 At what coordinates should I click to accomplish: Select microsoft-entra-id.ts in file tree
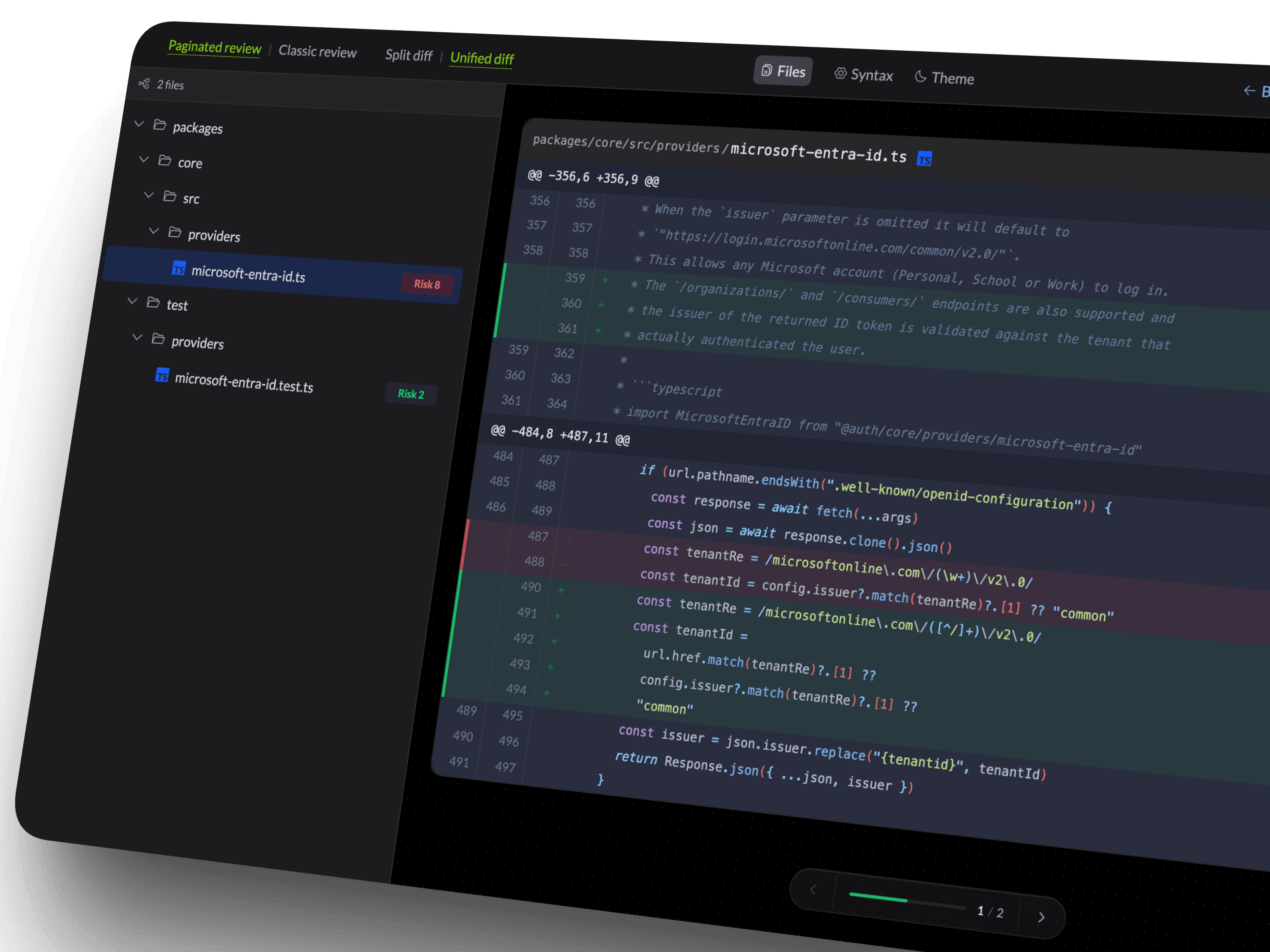284,275
